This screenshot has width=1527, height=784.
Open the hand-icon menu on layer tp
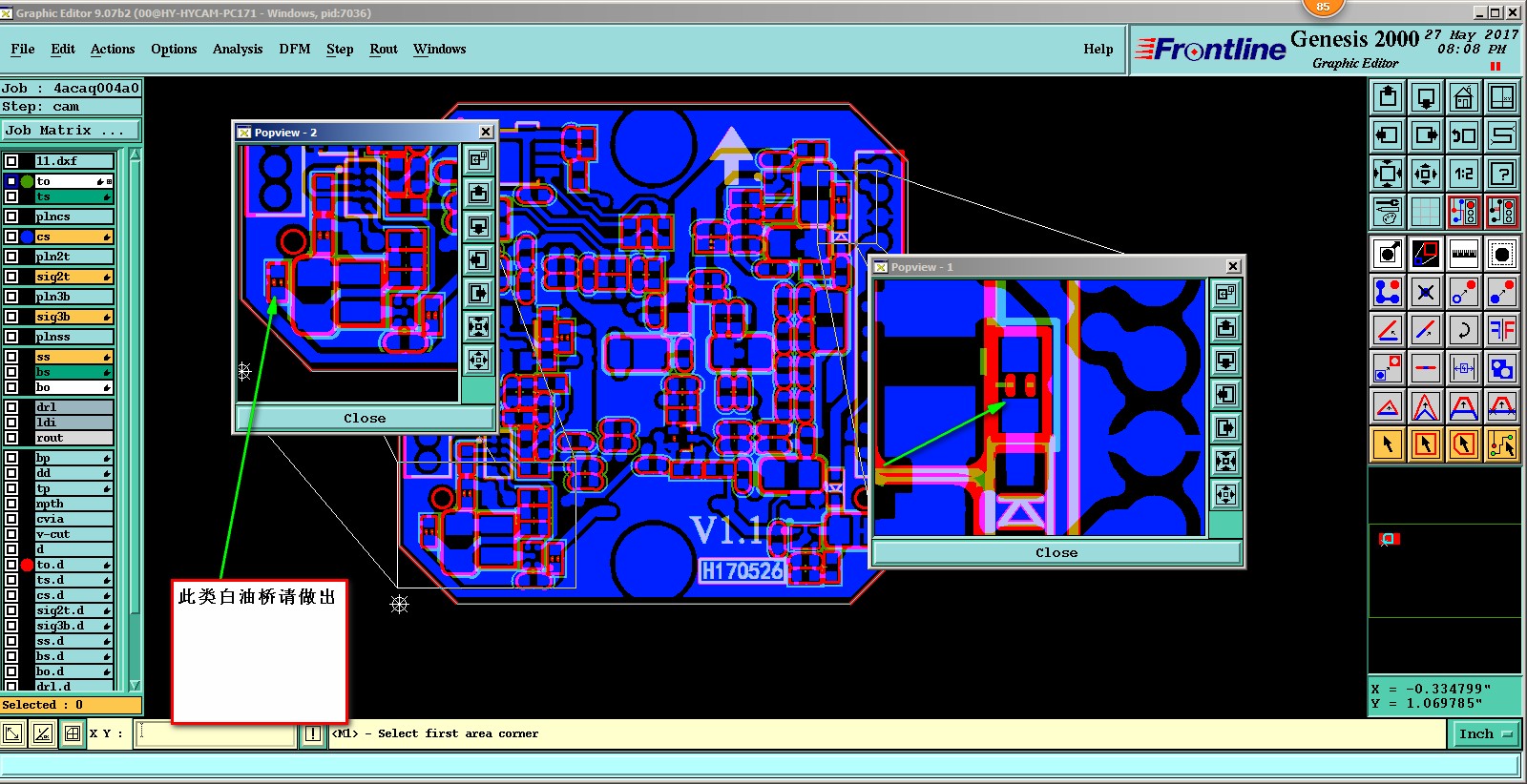pos(107,488)
